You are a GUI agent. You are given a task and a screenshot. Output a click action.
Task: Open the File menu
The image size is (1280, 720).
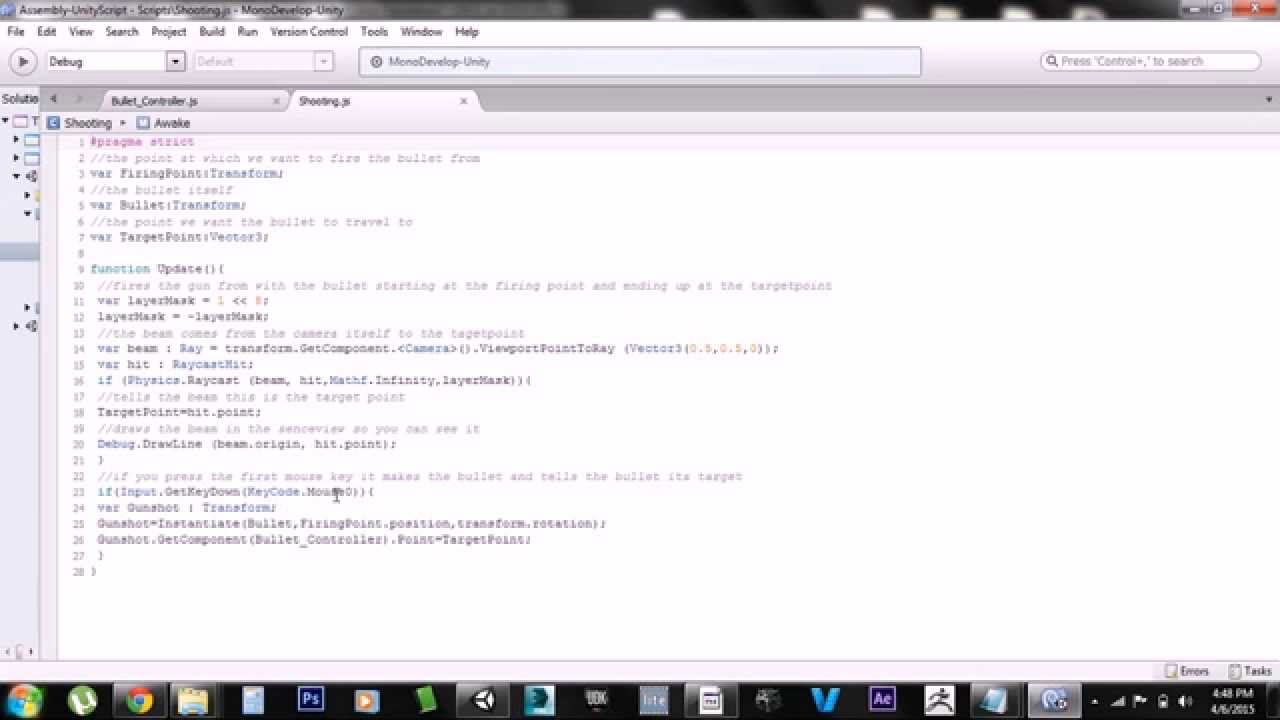tap(16, 32)
